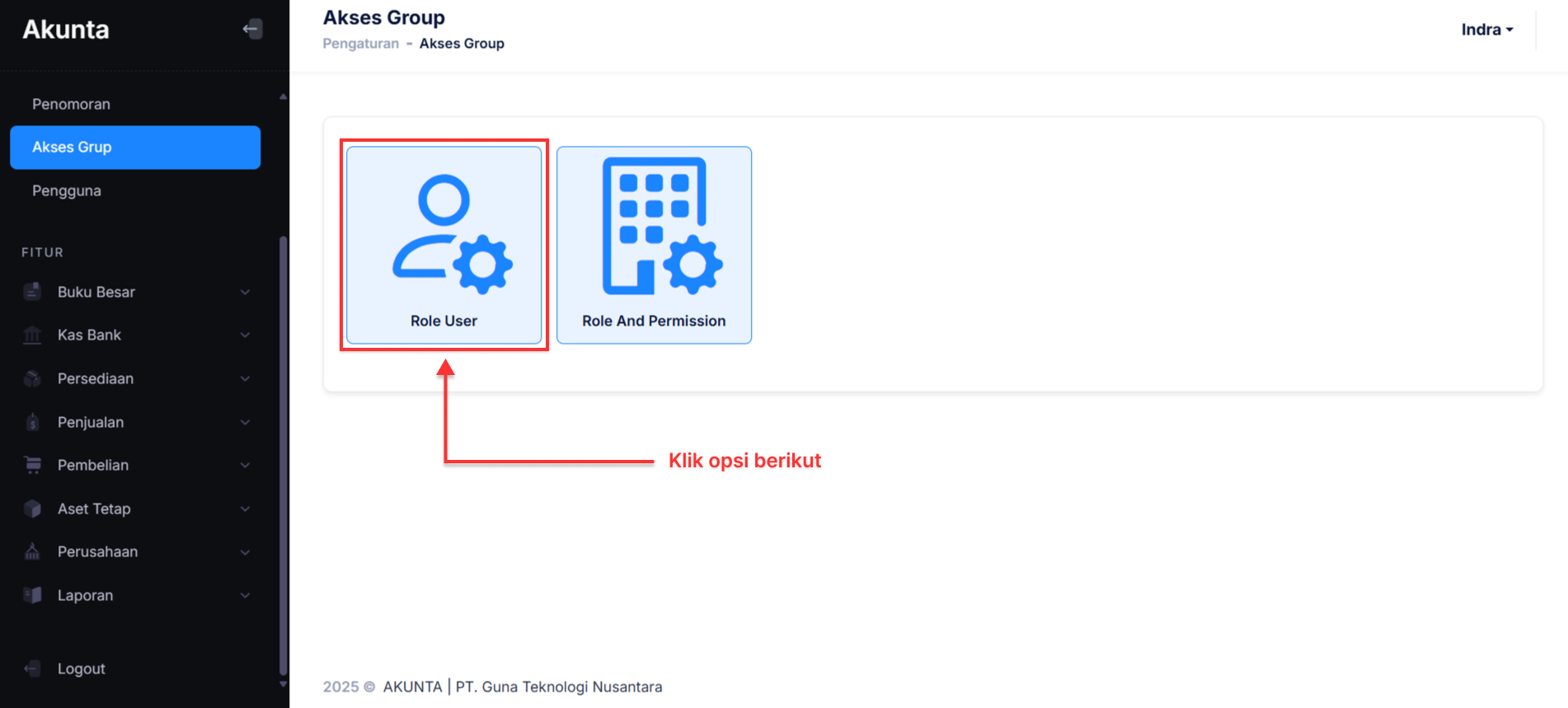
Task: Select Pengguna in the sidebar
Action: 67,190
